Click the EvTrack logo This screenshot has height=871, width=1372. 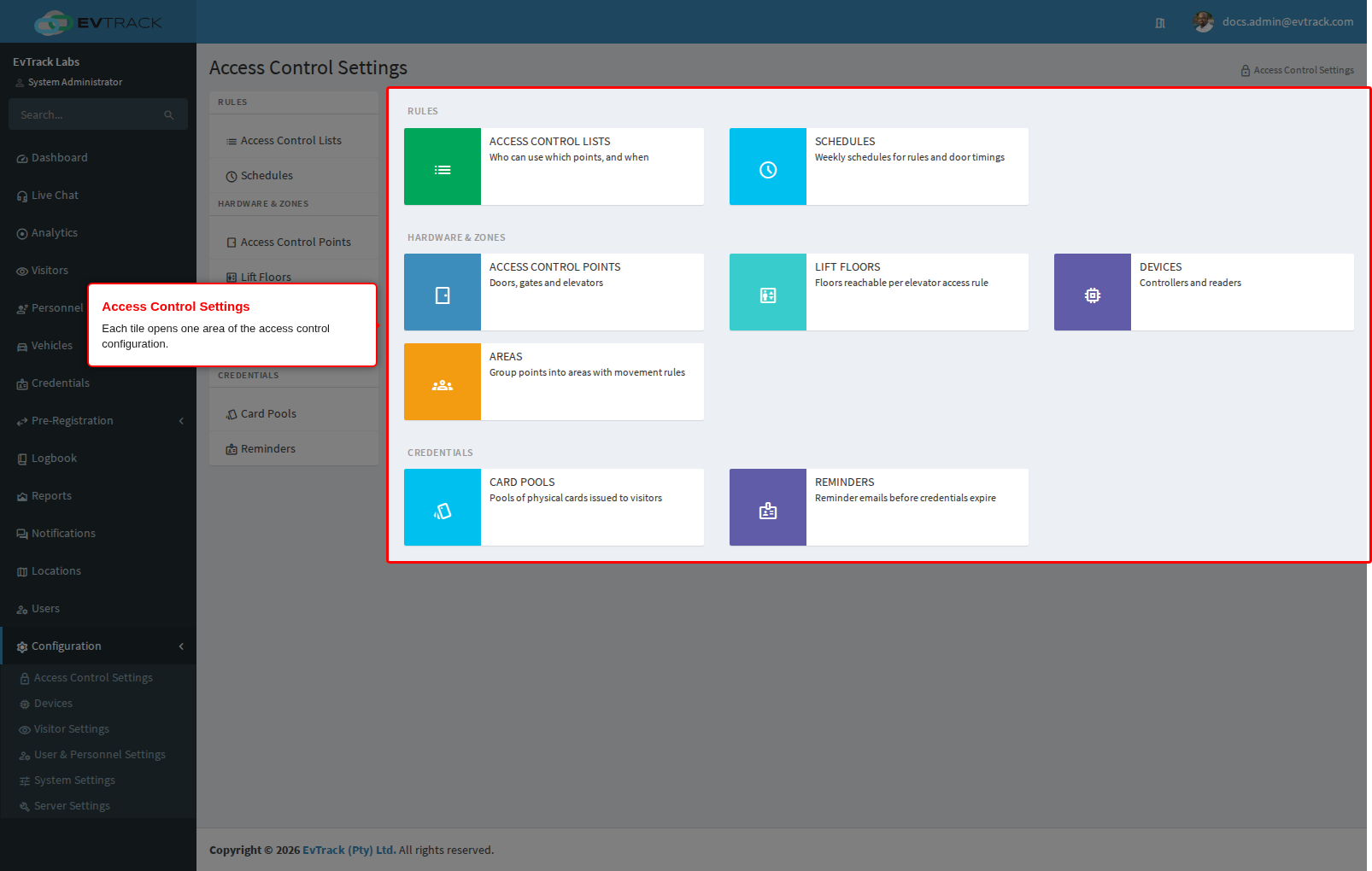[98, 22]
